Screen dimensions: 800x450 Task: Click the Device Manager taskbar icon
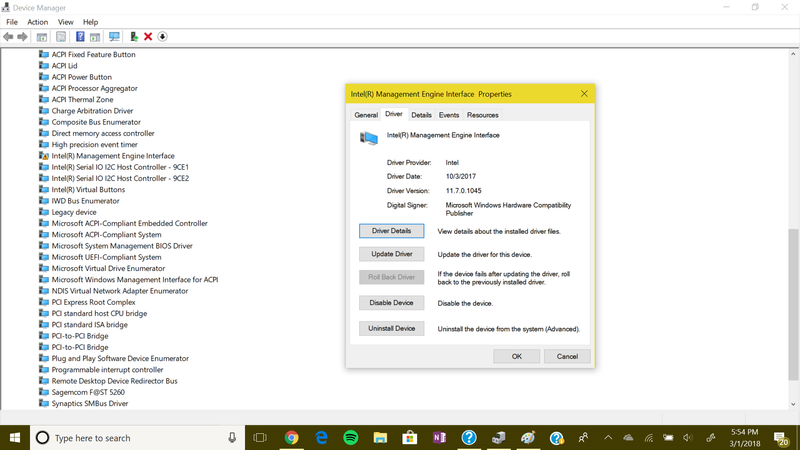pyautogui.click(x=498, y=438)
